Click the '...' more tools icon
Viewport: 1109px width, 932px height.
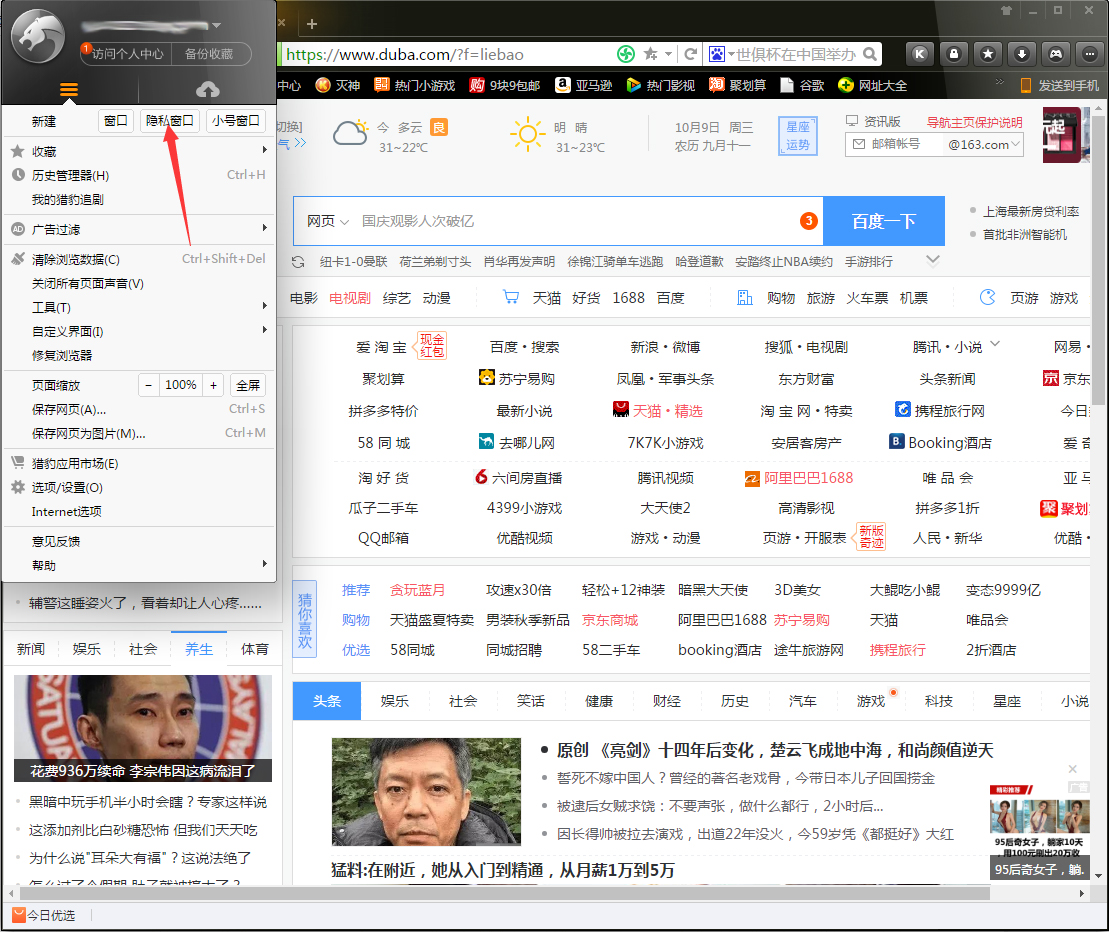1088,54
